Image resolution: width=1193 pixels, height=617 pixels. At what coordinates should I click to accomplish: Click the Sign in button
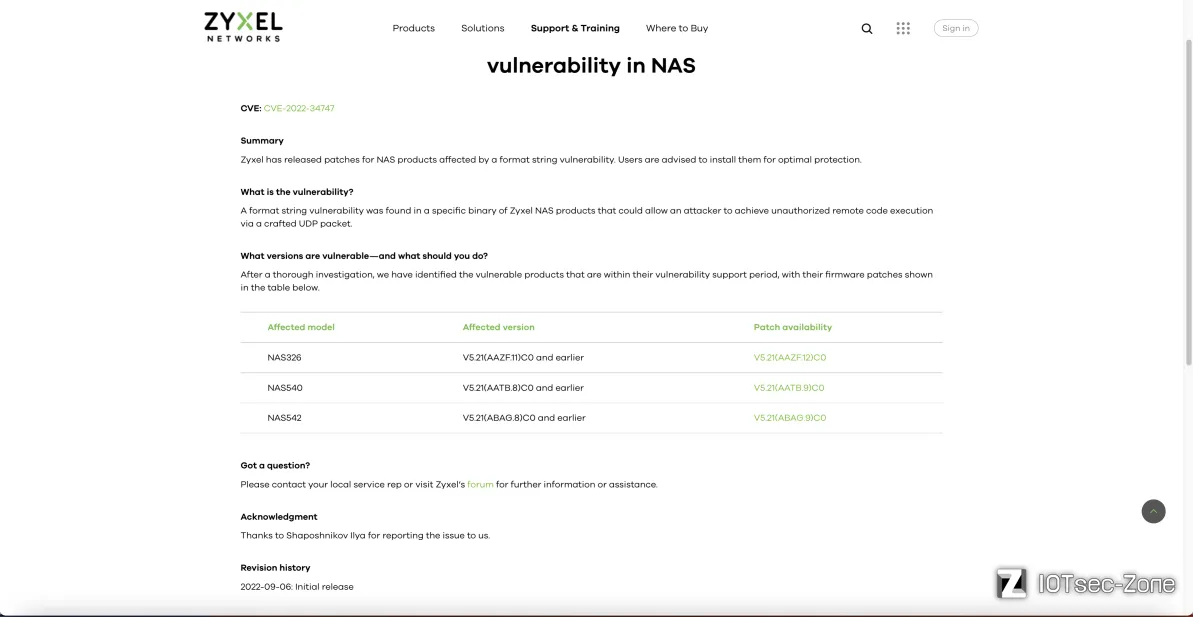956,28
